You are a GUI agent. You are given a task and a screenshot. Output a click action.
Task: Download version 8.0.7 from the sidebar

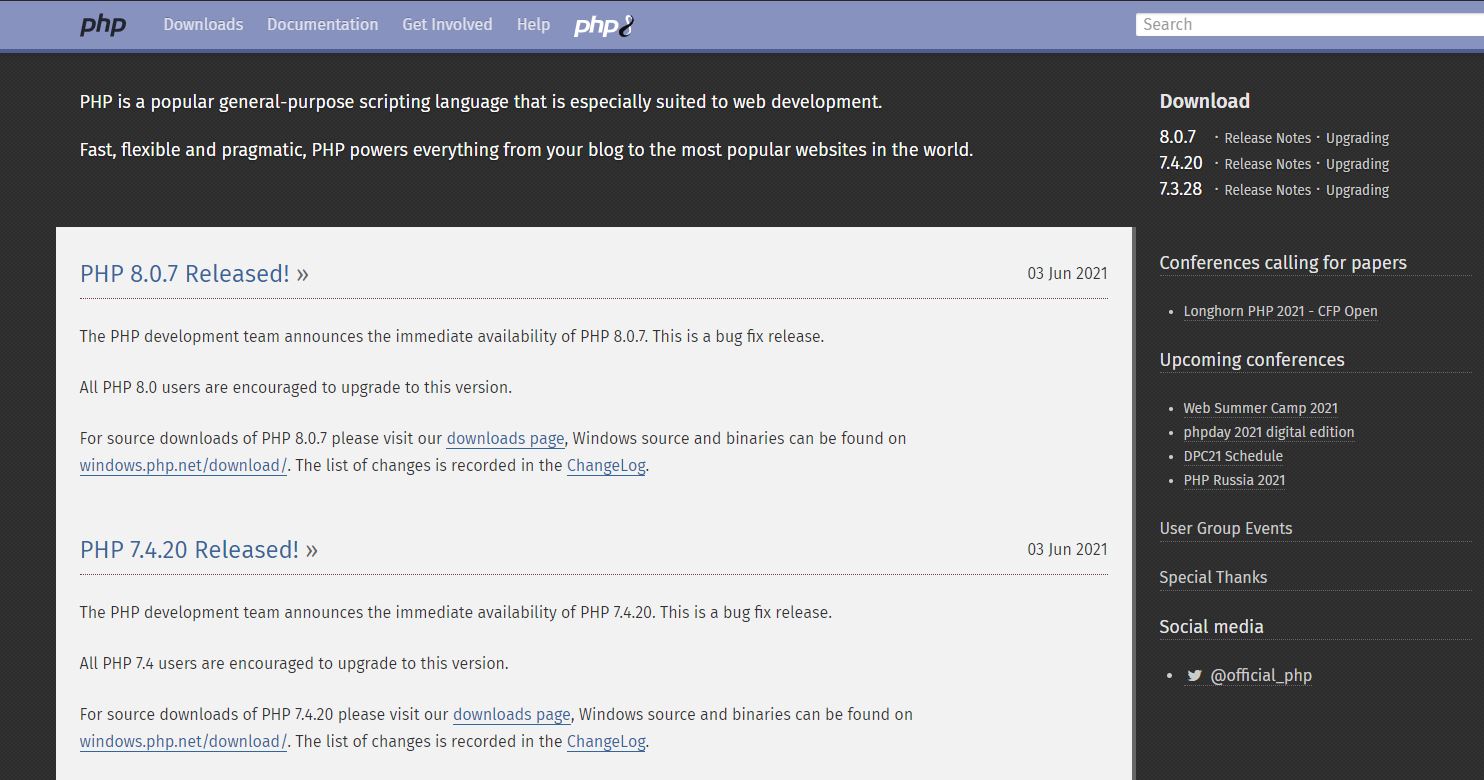point(1178,137)
